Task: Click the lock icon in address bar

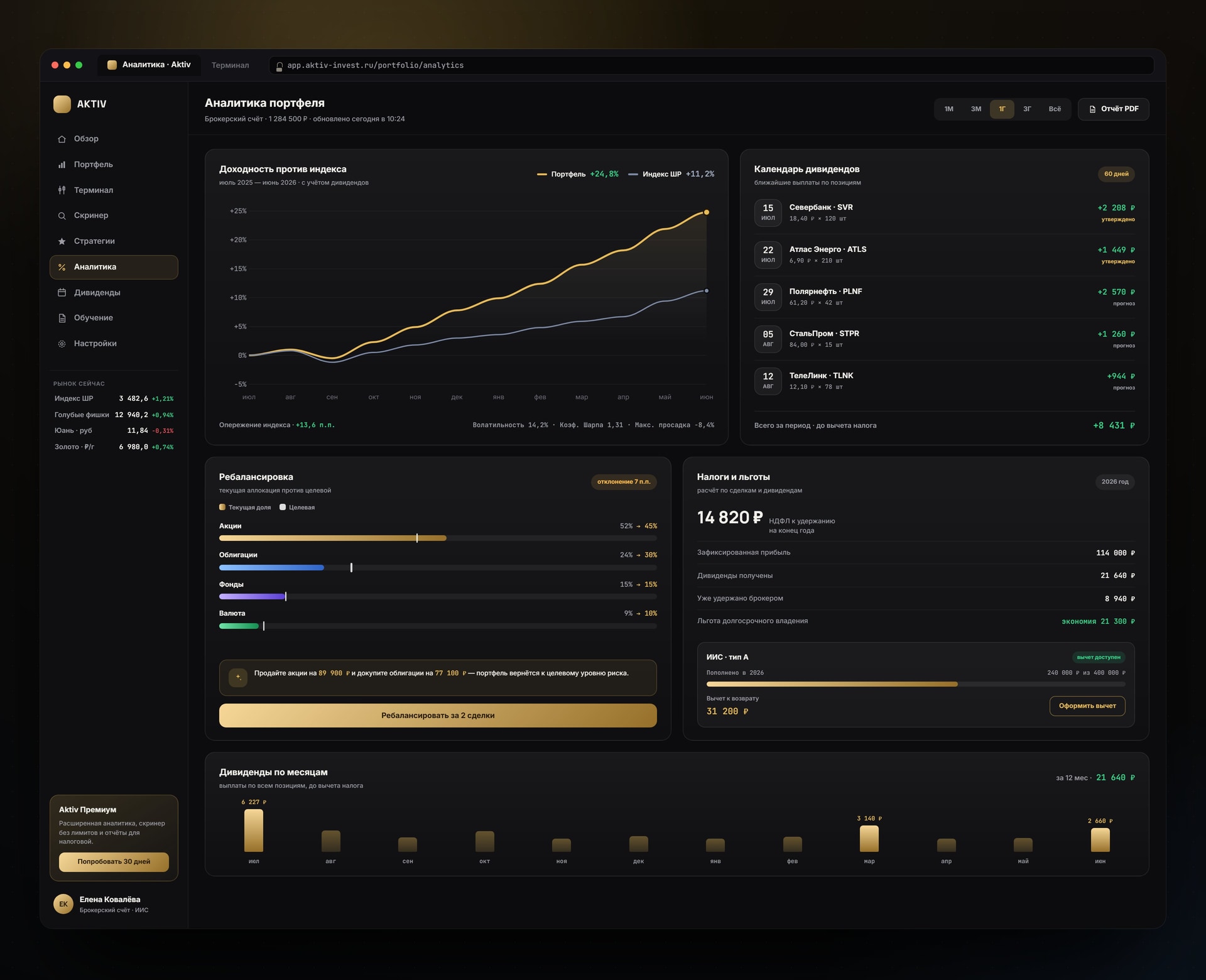Action: (x=280, y=66)
